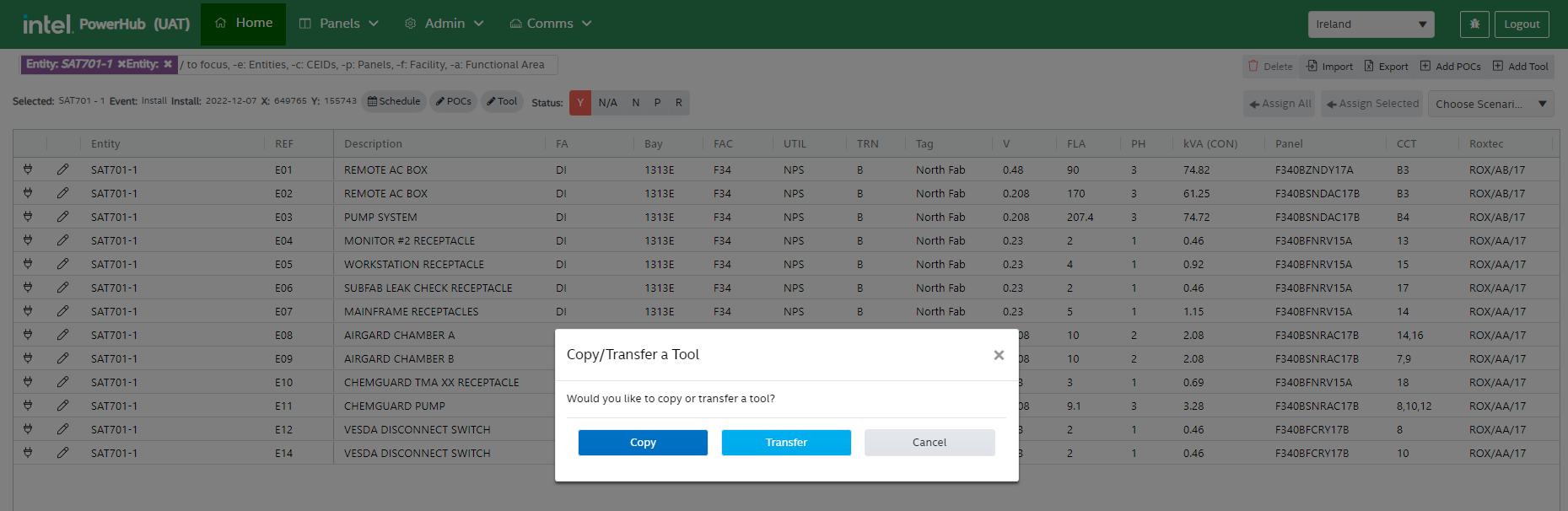Close the Copy/Transfer a Tool dialog
The image size is (1568, 511).
pos(999,355)
